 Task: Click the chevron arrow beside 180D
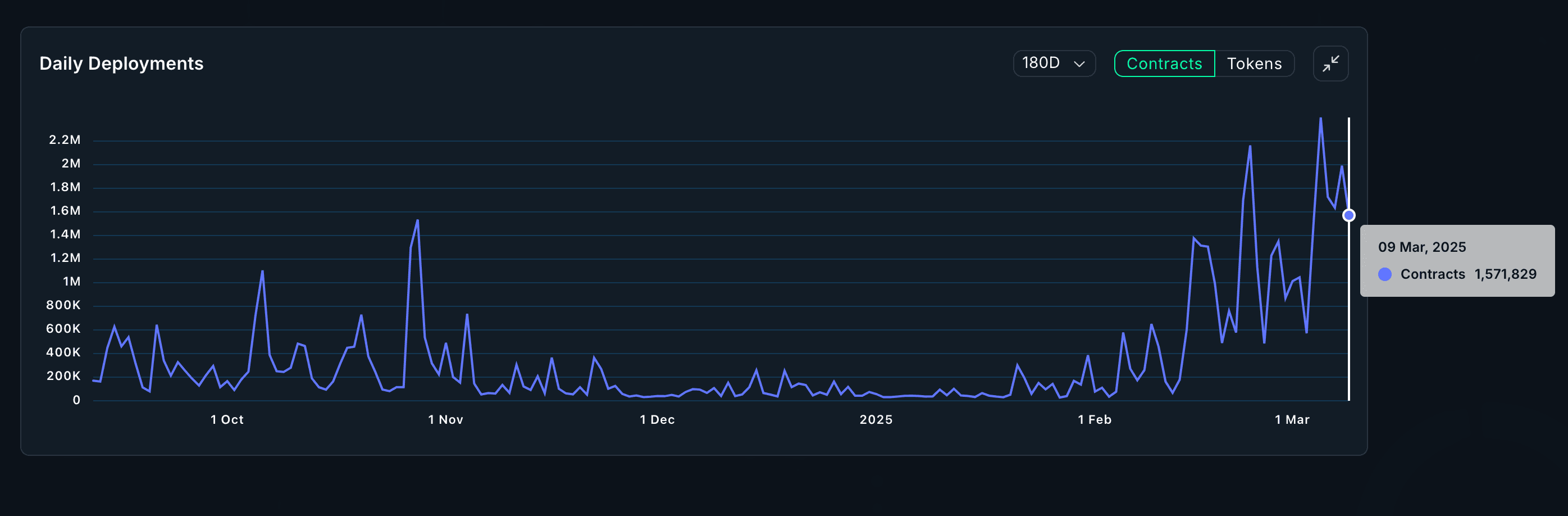[x=1079, y=64]
